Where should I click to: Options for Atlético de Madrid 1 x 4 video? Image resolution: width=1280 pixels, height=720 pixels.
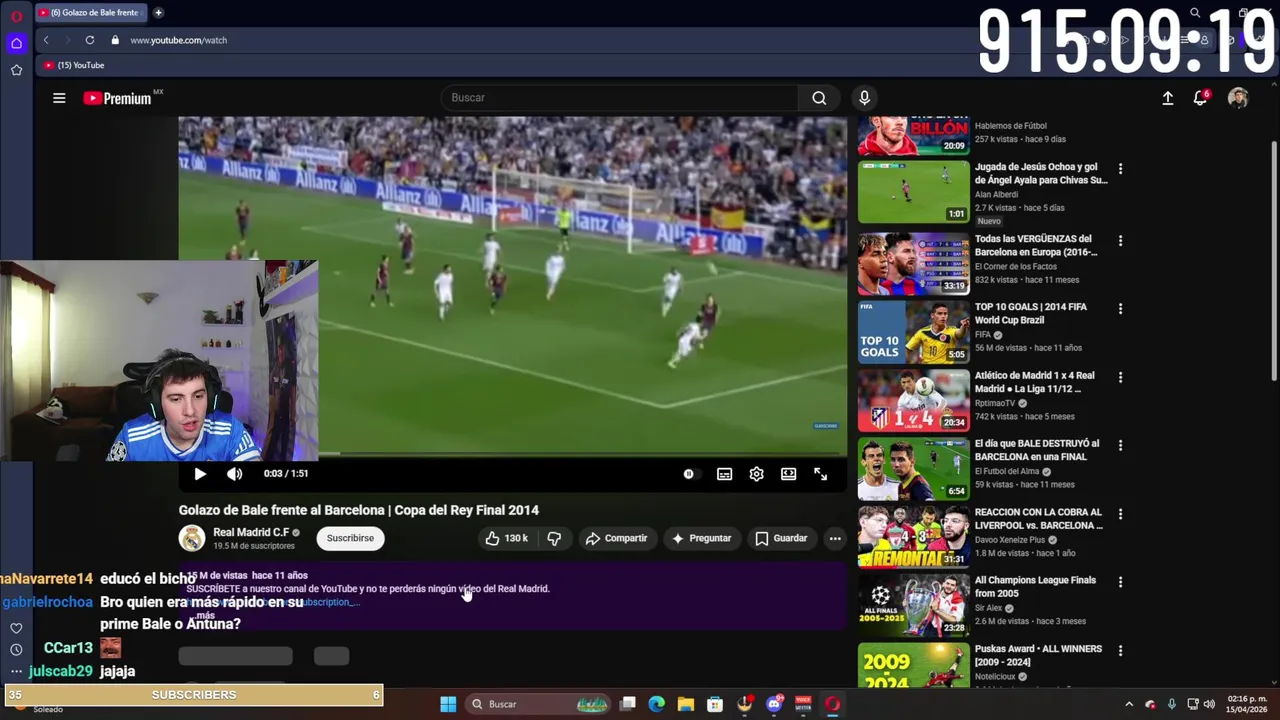point(1120,377)
